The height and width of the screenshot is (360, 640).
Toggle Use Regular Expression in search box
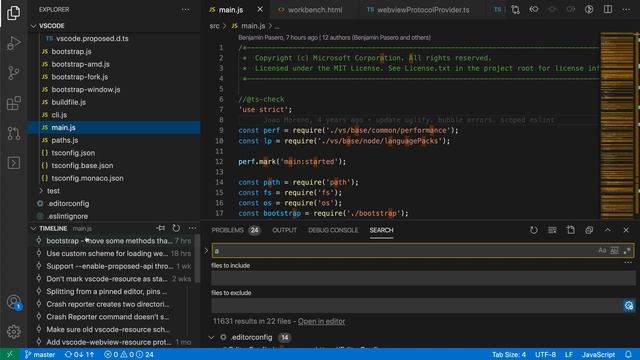[627, 250]
